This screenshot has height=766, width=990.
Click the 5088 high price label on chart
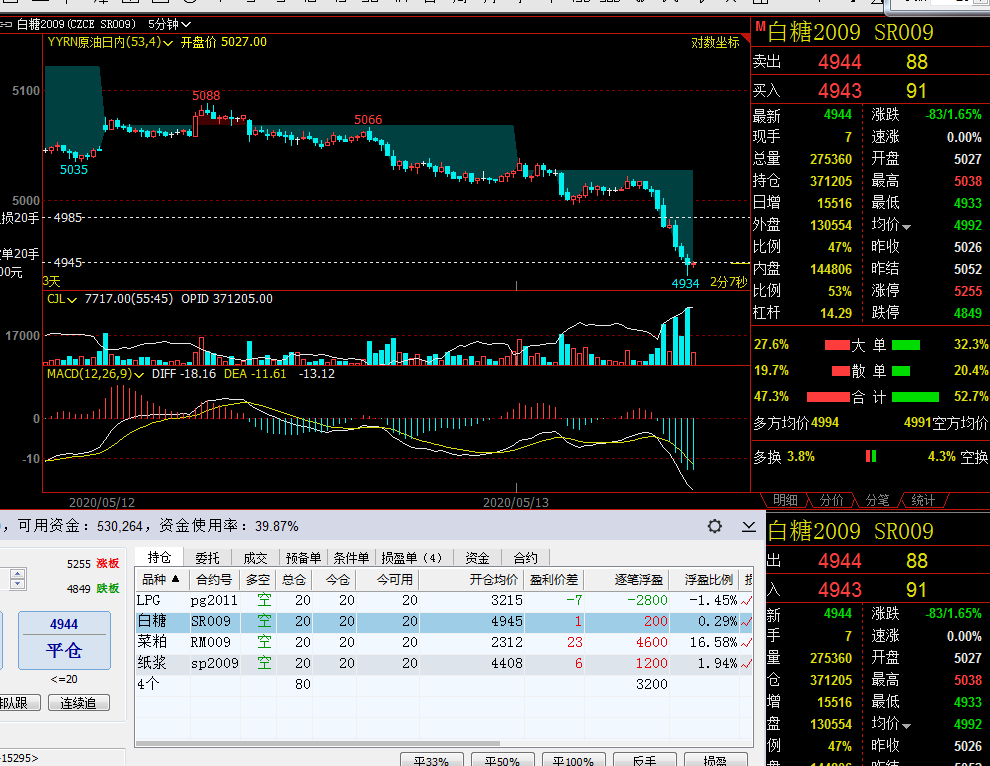coord(206,96)
